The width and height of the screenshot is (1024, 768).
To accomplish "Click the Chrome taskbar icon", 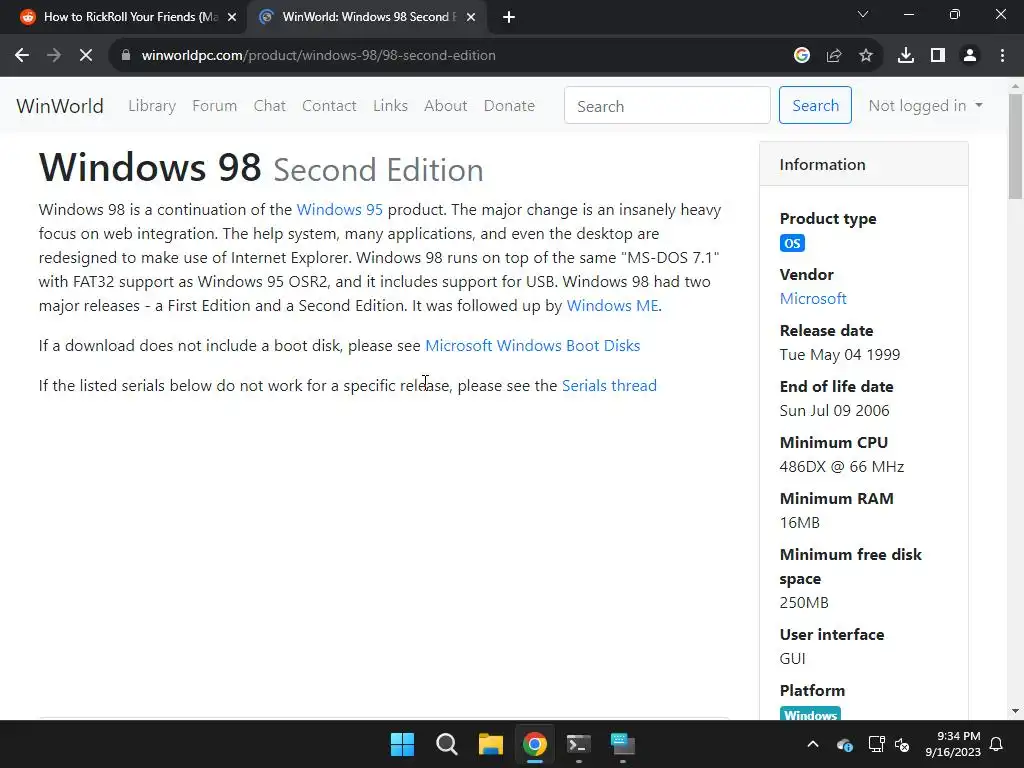I will (534, 744).
